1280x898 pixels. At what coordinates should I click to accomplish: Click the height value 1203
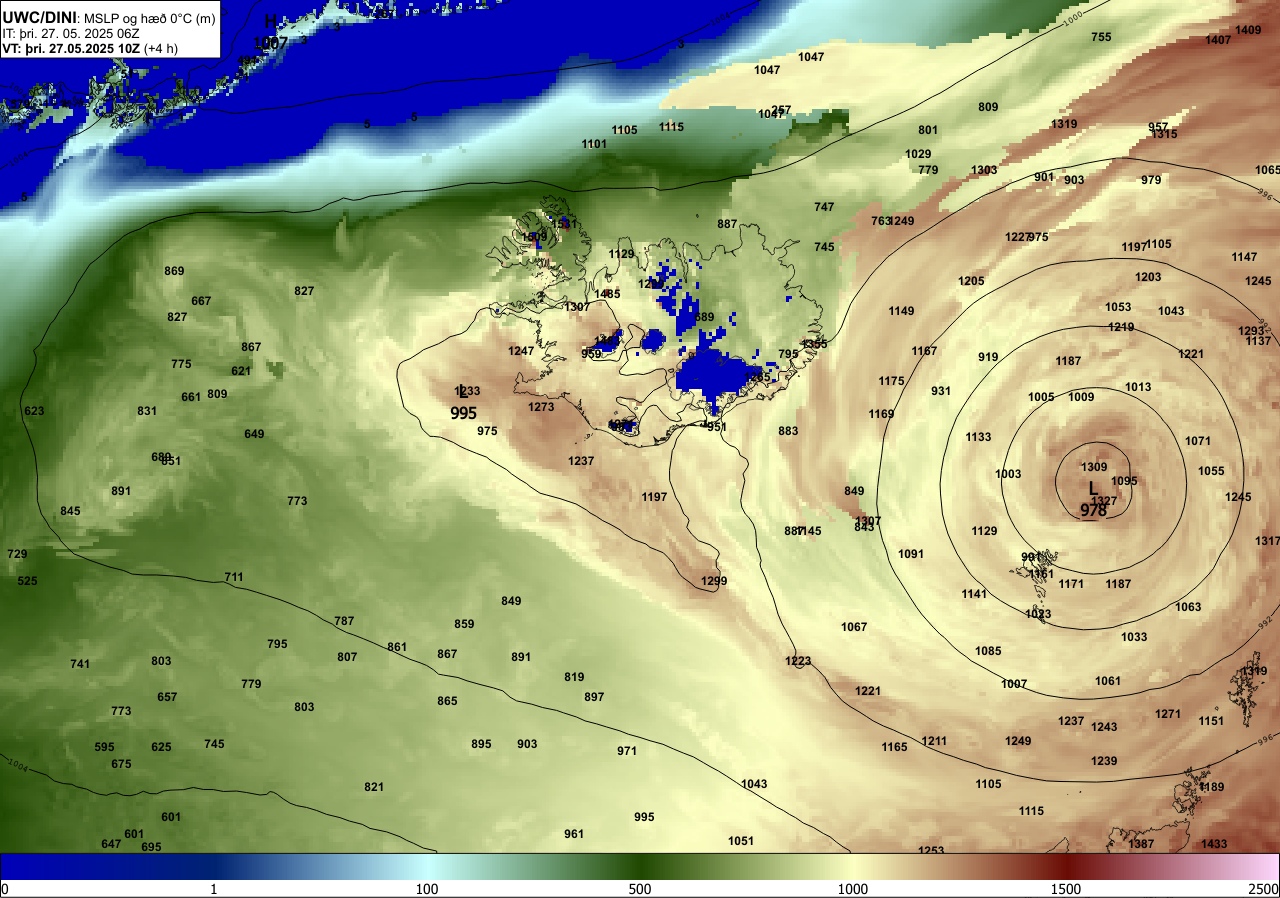1148,277
